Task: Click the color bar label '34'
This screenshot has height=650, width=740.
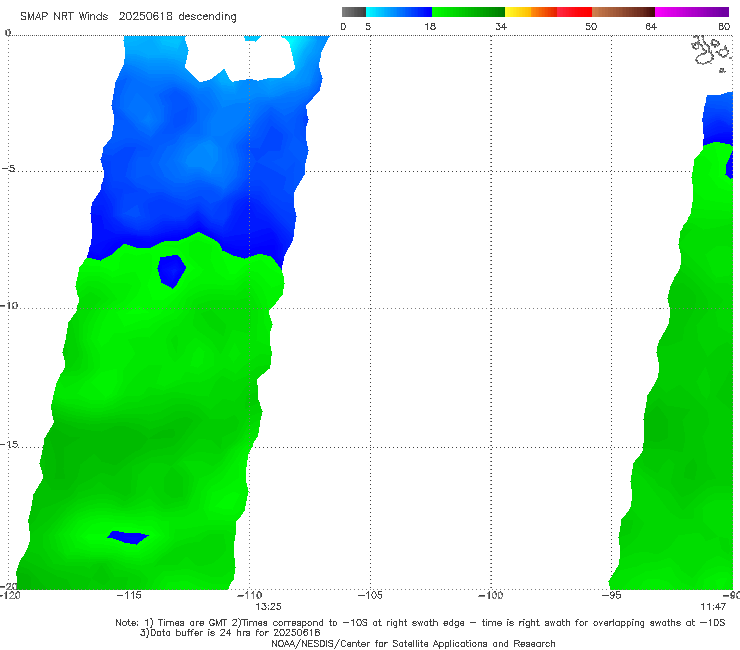Action: coord(501,27)
